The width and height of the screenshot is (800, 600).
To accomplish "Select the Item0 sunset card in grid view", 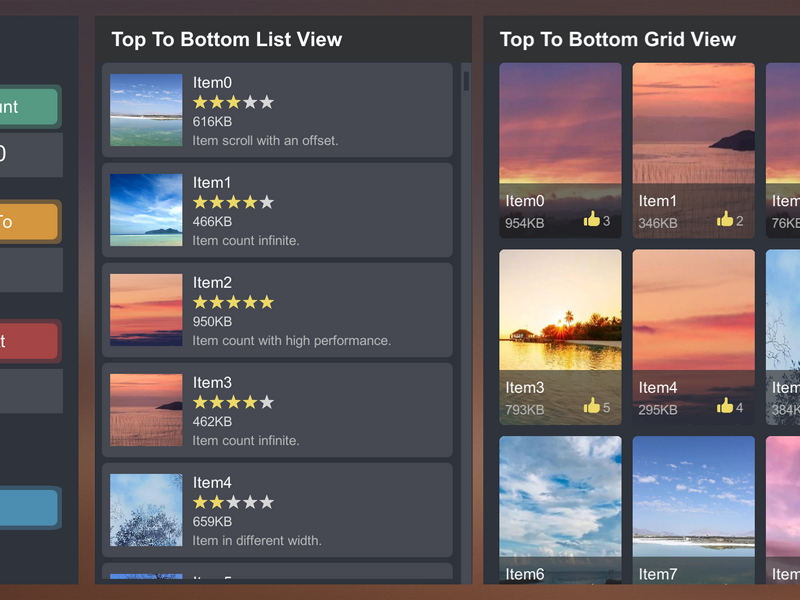I will pyautogui.click(x=560, y=150).
